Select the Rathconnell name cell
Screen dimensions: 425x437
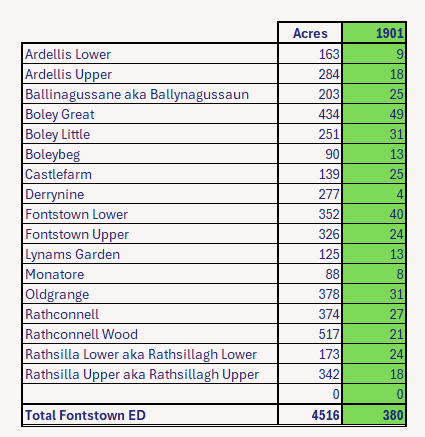pos(150,314)
